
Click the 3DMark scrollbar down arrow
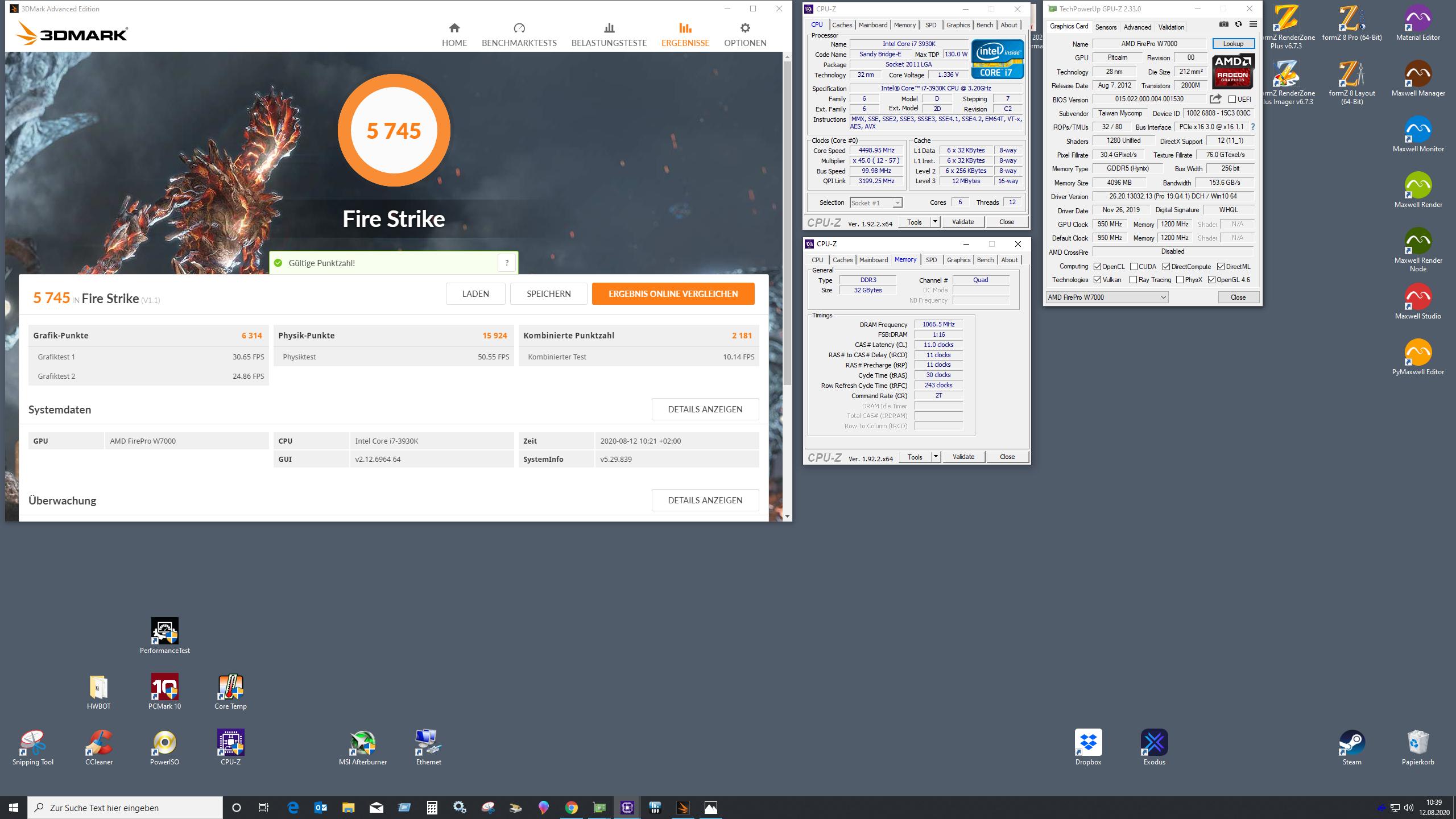click(787, 516)
